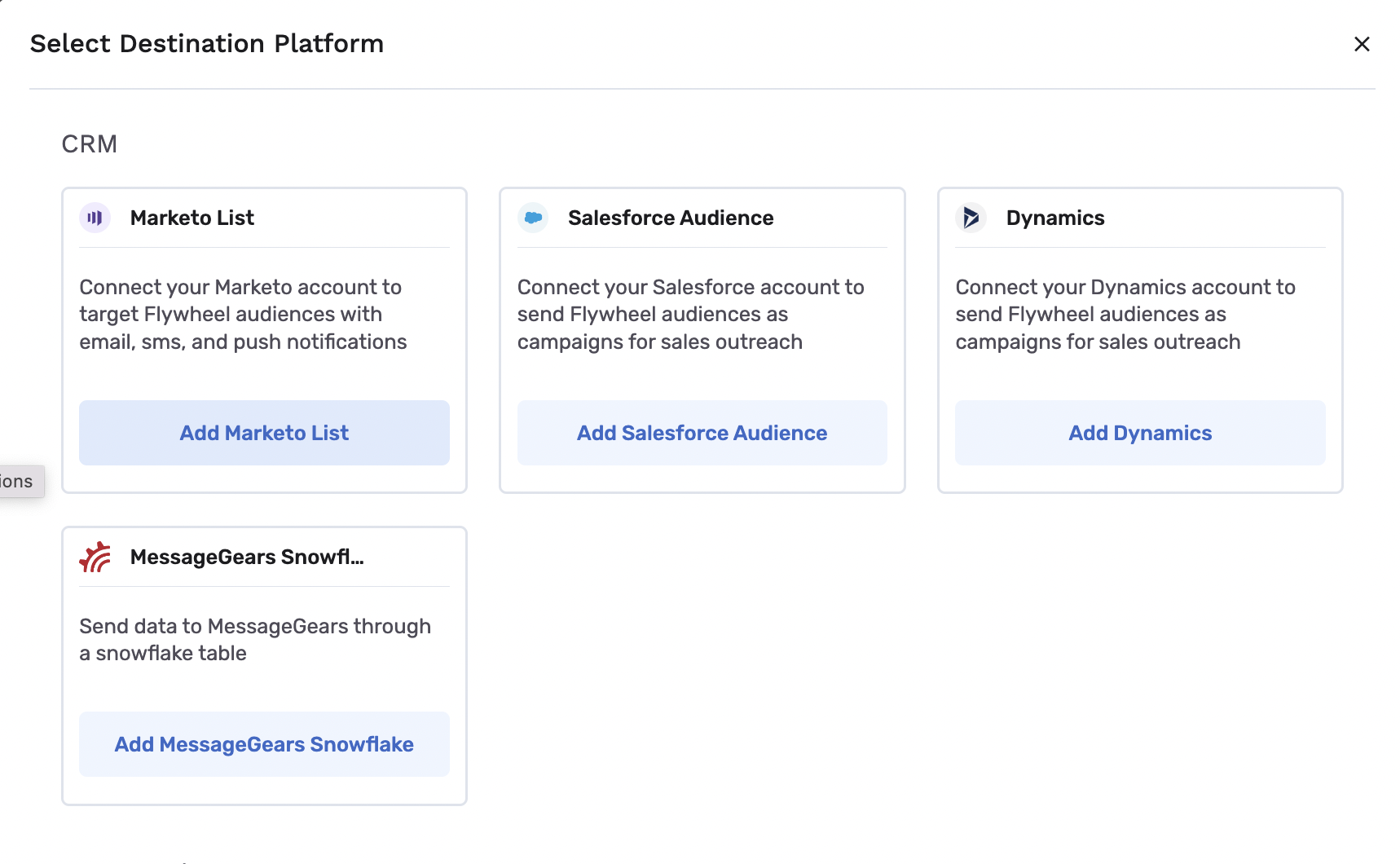Select the Marketo List card title
The image size is (1400, 864).
point(192,218)
